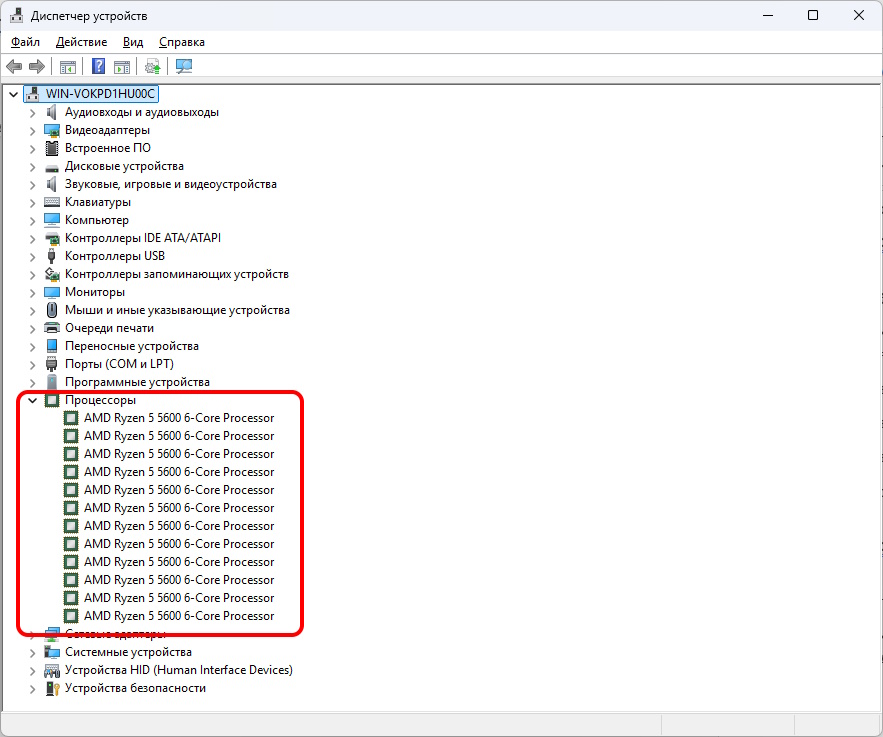Select Переносные устройства label
Viewport: 883px width, 737px height.
click(132, 346)
